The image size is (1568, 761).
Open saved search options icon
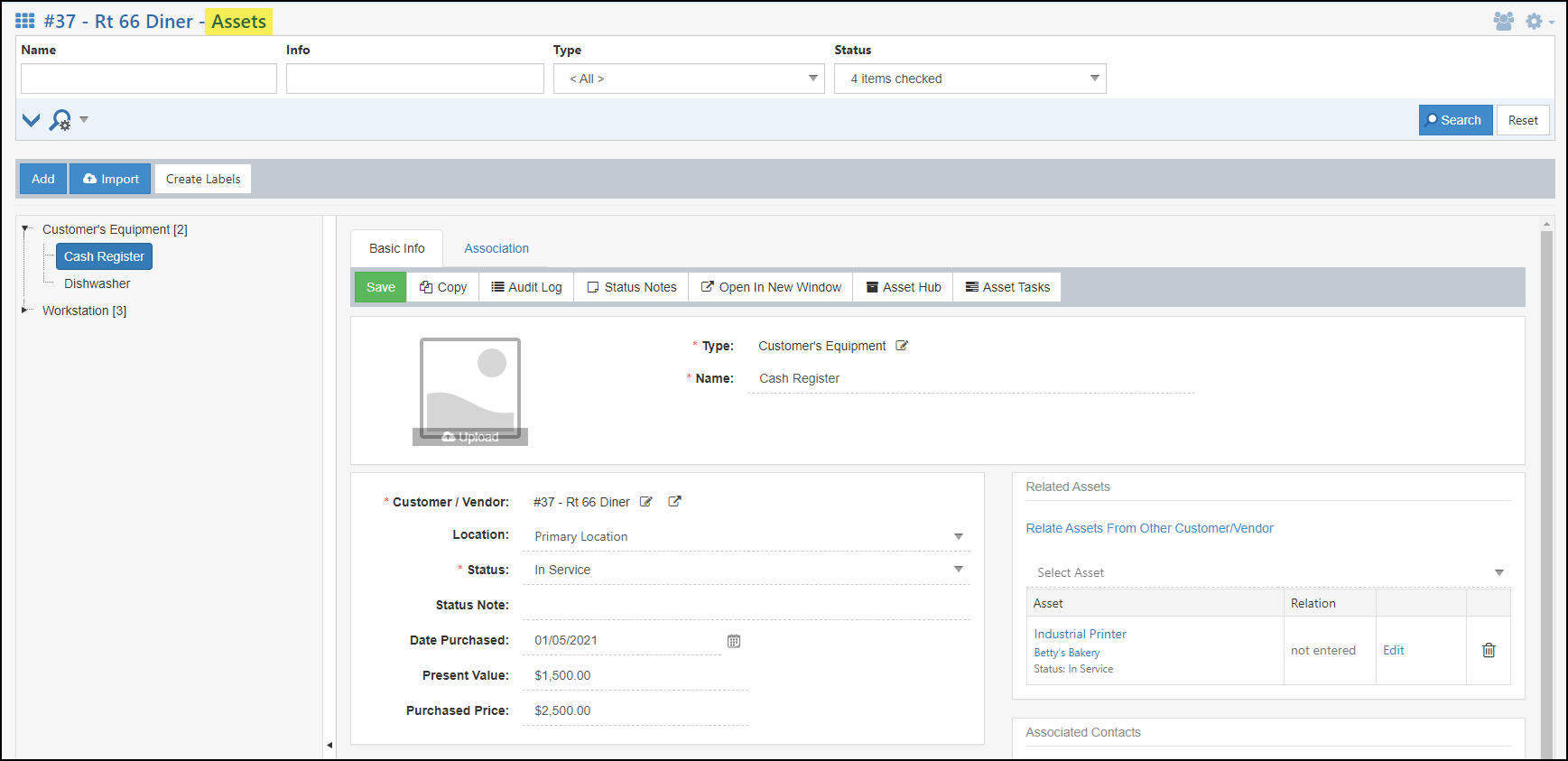pyautogui.click(x=60, y=120)
